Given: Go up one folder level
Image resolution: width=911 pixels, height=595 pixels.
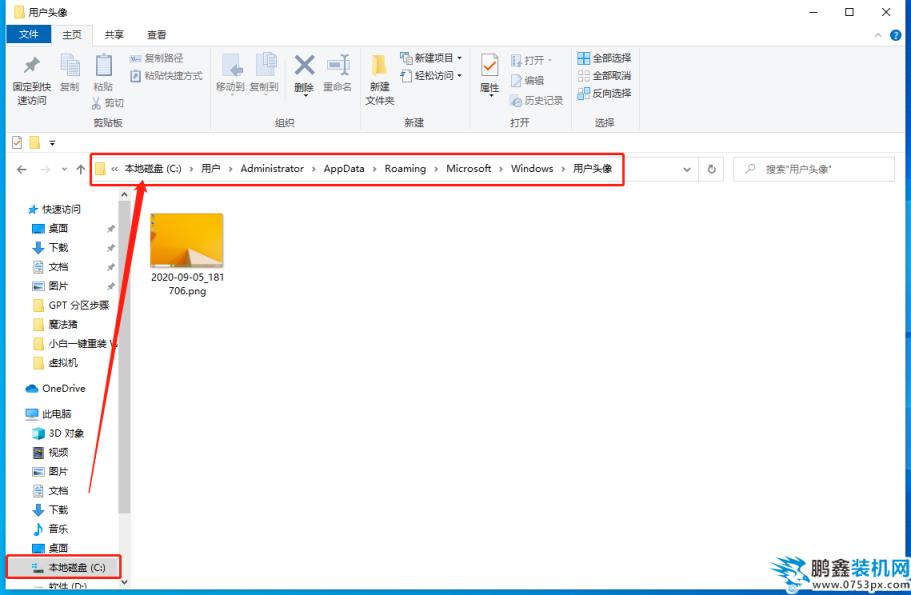Looking at the screenshot, I should [x=80, y=169].
